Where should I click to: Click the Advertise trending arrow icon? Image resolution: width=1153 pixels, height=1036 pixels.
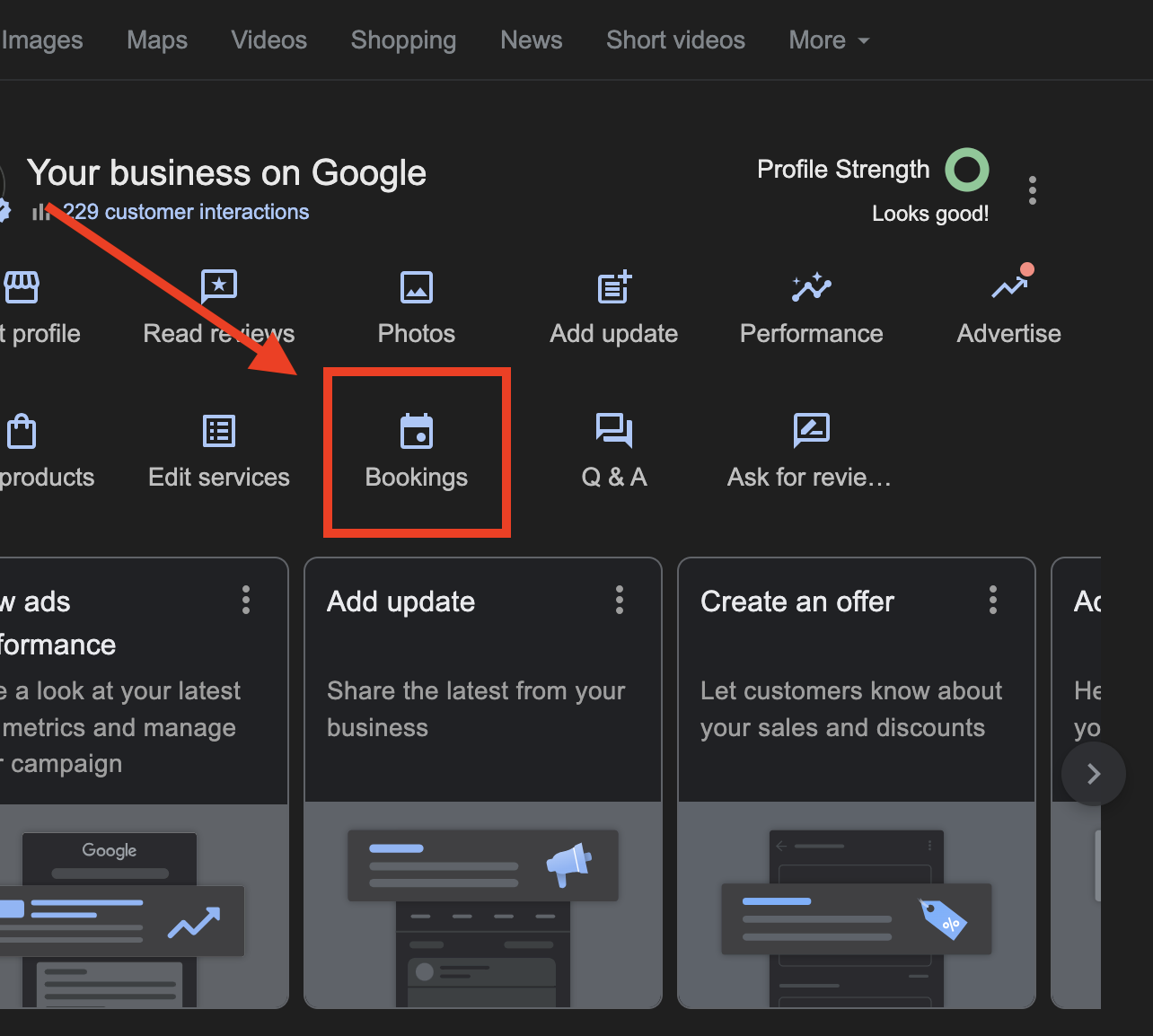1009,287
